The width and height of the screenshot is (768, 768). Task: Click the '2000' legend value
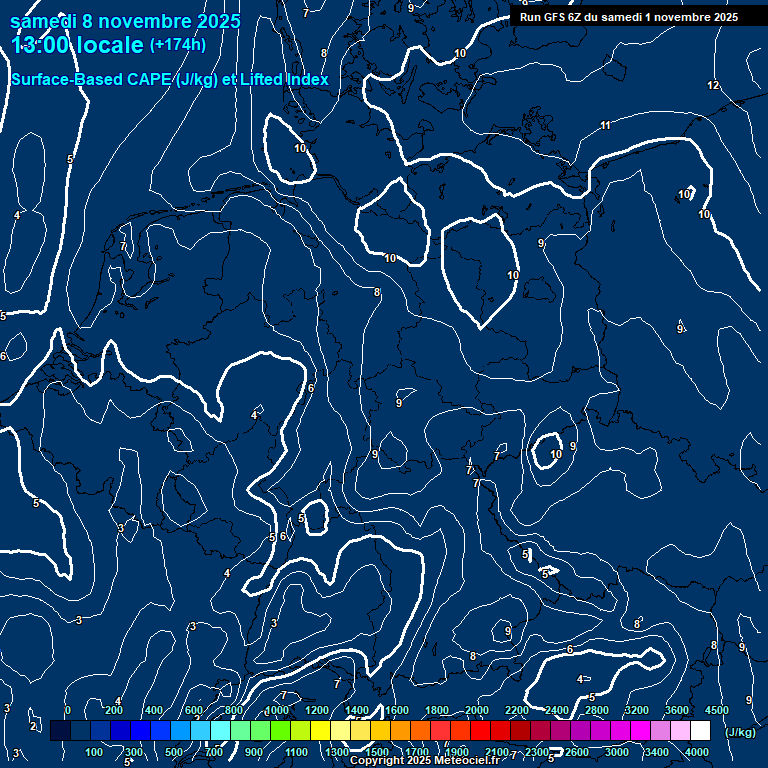click(477, 710)
